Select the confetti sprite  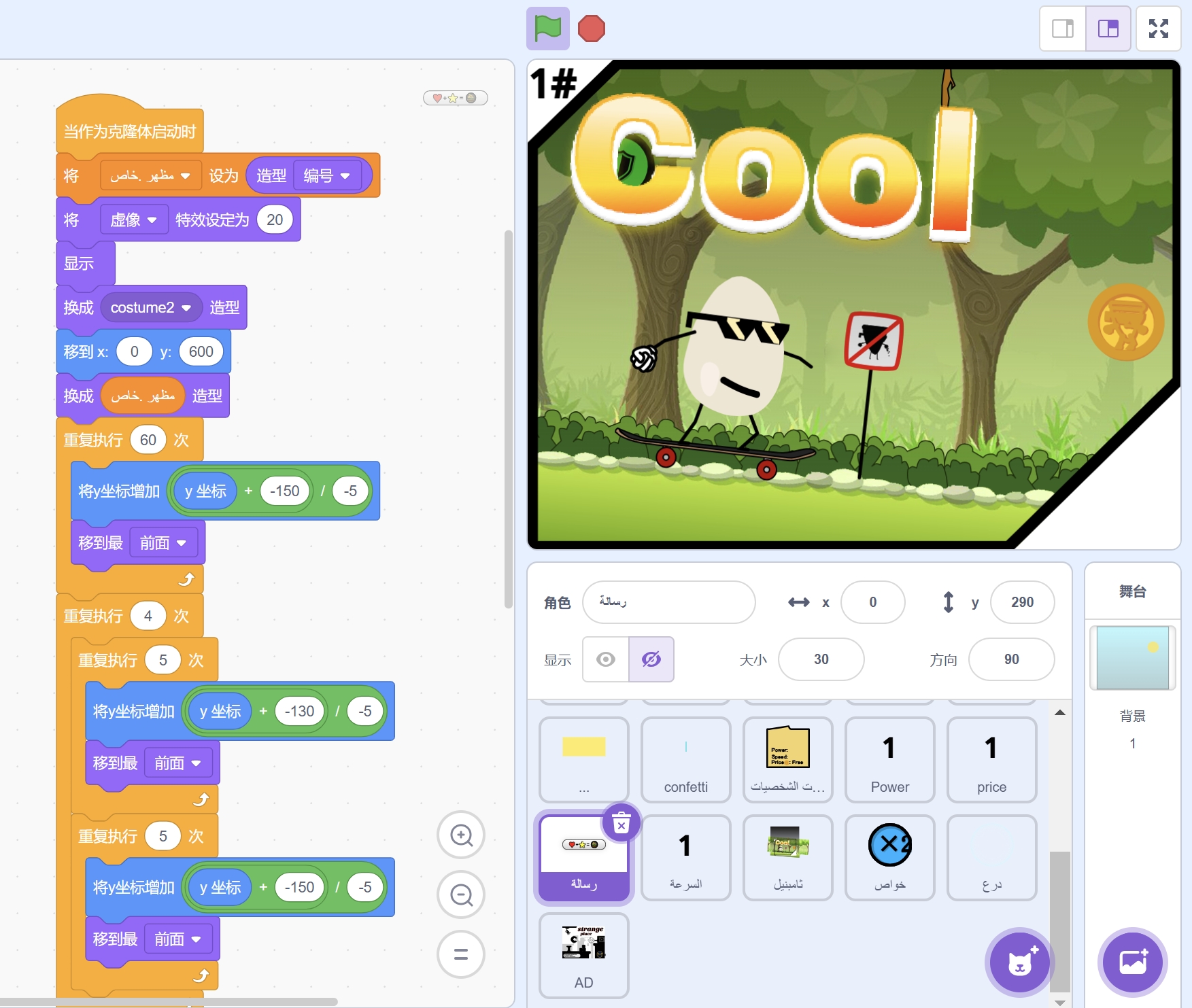pyautogui.click(x=686, y=760)
